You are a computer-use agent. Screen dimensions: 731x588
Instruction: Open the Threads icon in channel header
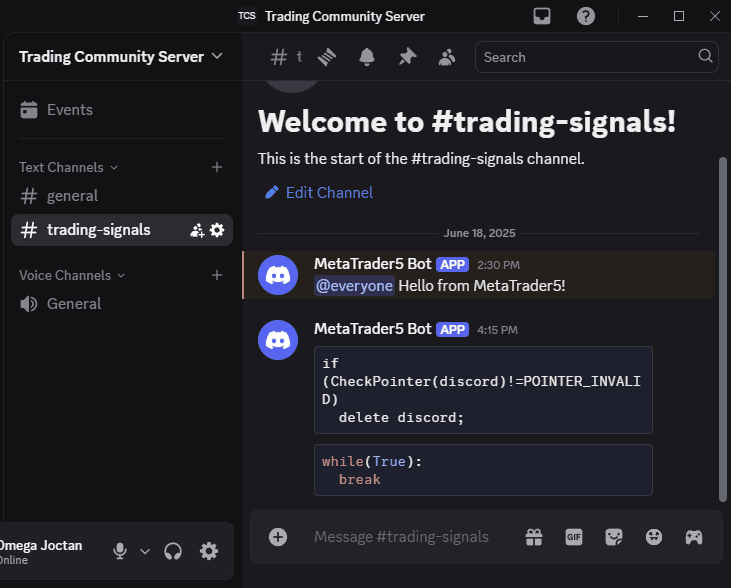327,57
